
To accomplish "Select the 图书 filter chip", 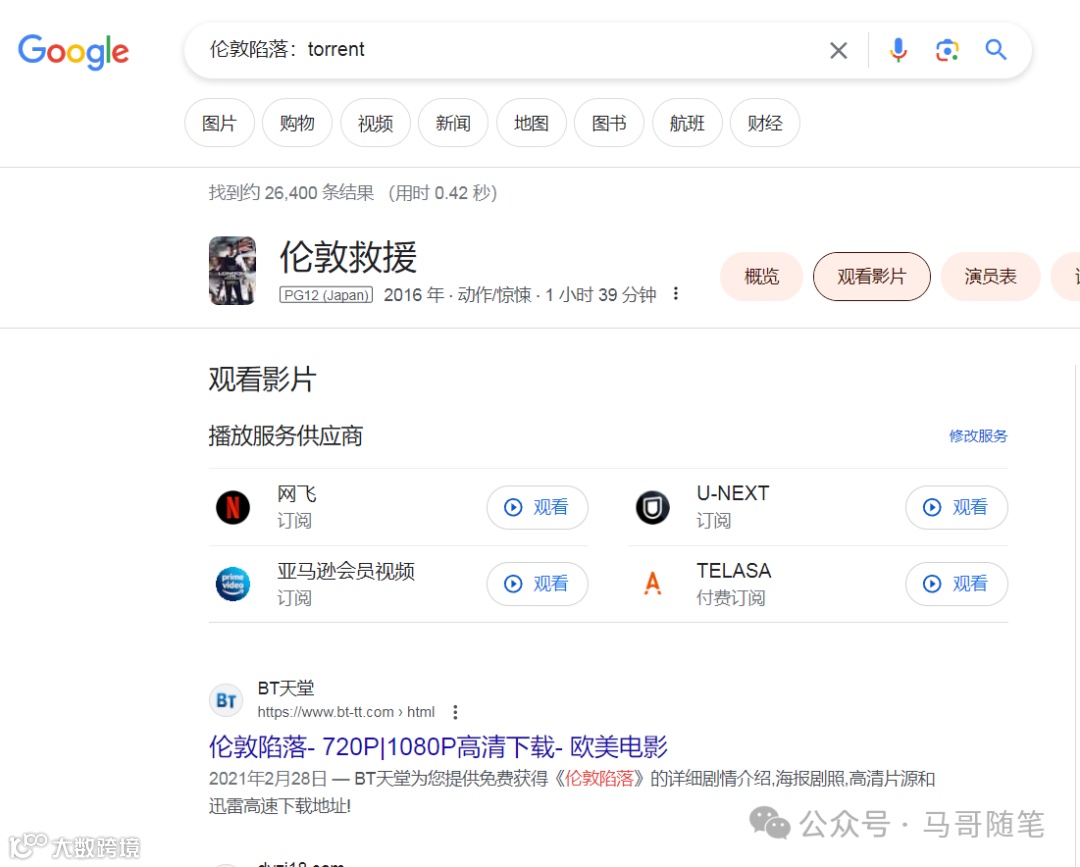I will tap(609, 123).
